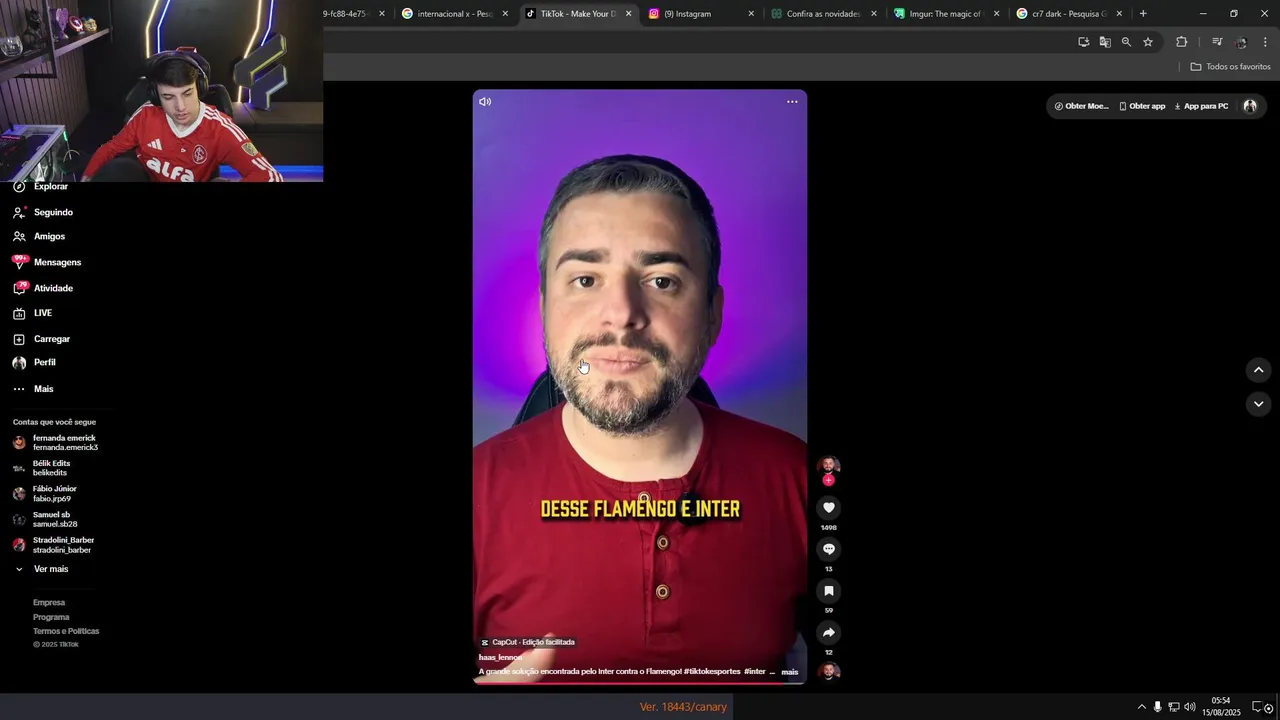This screenshot has width=1280, height=720.
Task: Open the browser extensions puzzle icon
Action: (x=1181, y=42)
